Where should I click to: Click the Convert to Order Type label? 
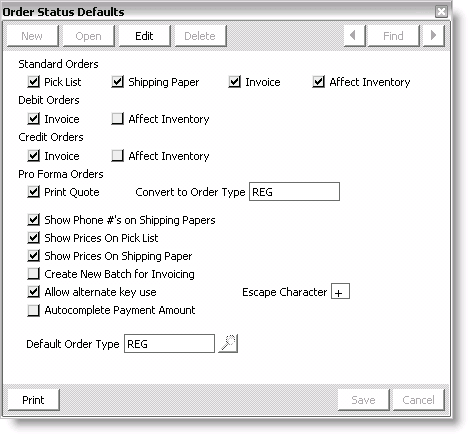pyautogui.click(x=190, y=192)
